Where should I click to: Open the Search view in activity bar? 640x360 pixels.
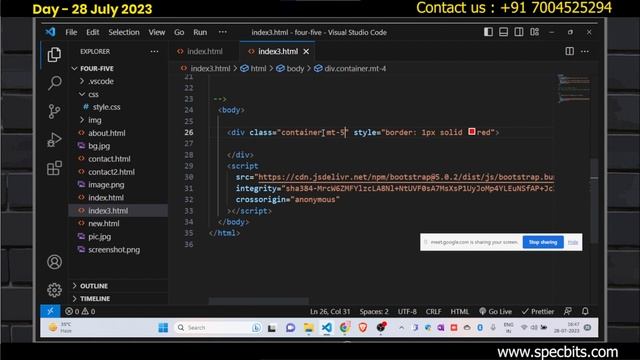[54, 83]
